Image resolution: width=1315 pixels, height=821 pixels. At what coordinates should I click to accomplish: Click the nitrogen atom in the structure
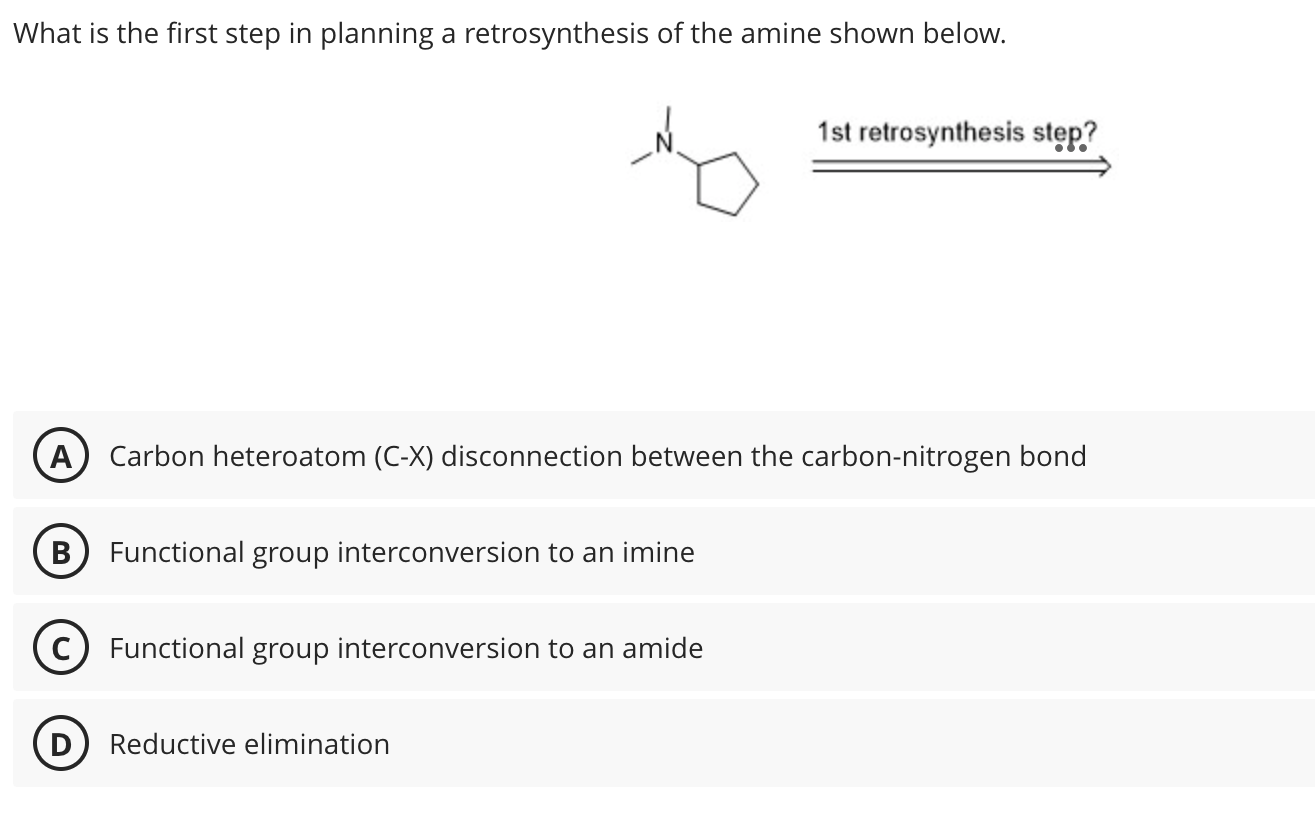663,143
